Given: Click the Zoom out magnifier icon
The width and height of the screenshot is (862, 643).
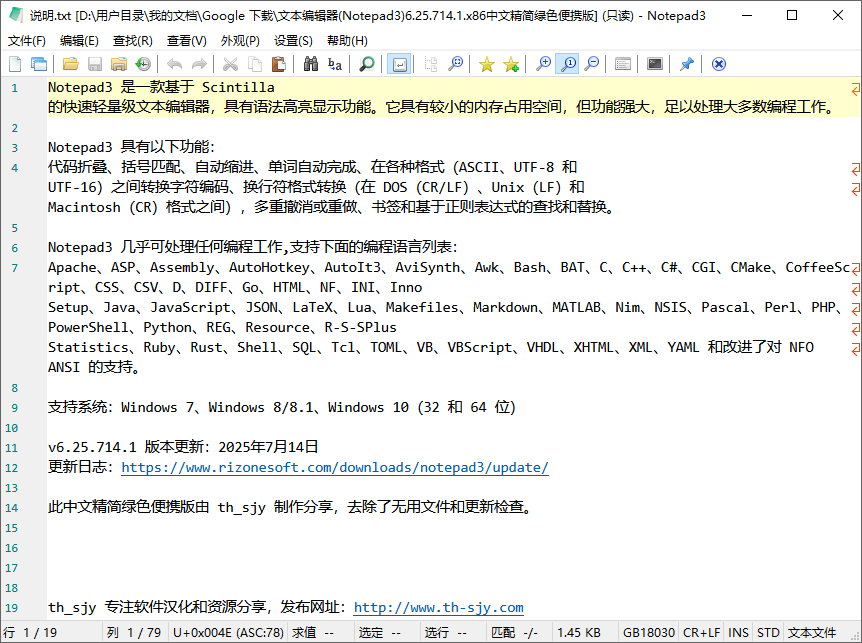Looking at the screenshot, I should tap(592, 64).
